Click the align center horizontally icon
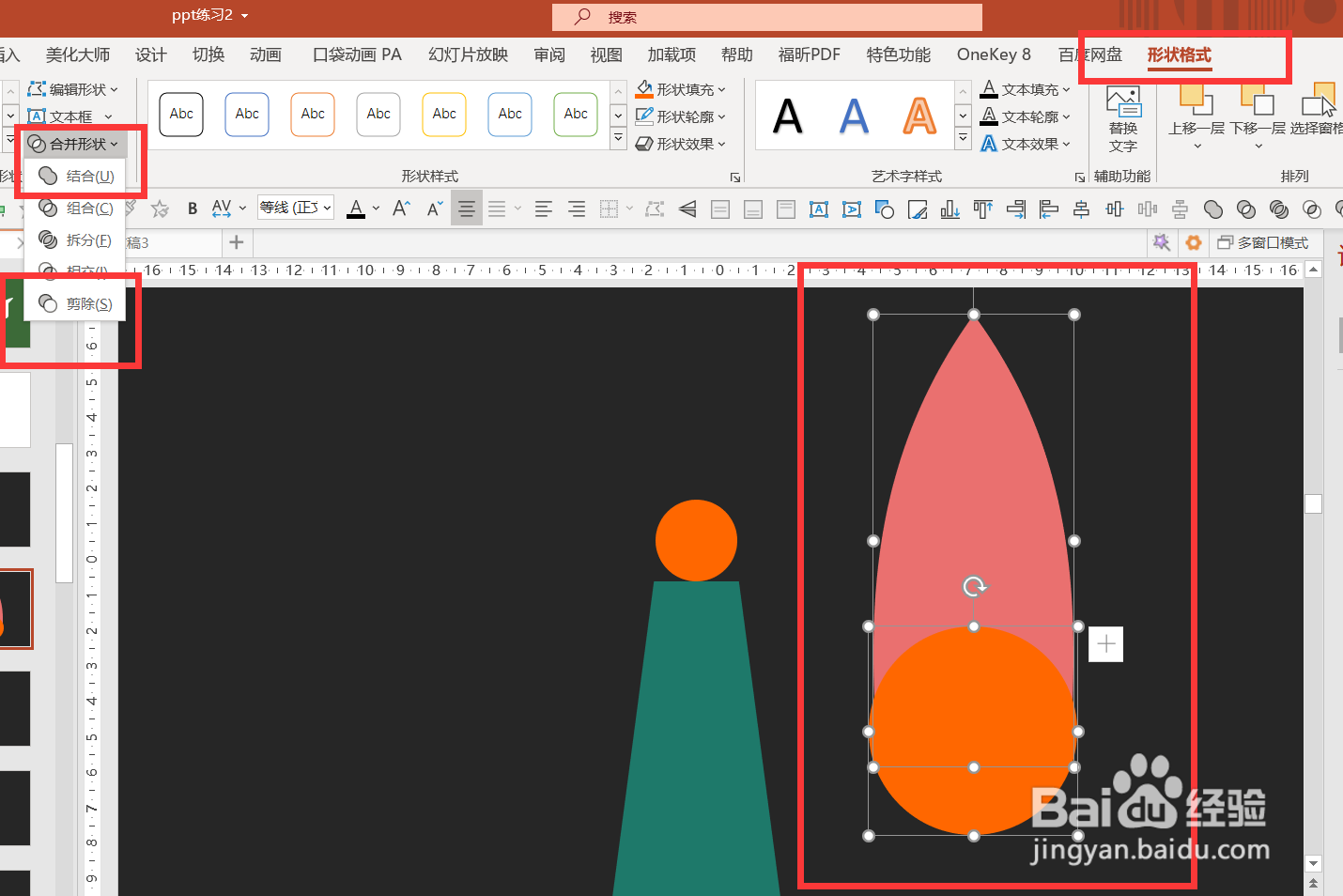 (1082, 209)
